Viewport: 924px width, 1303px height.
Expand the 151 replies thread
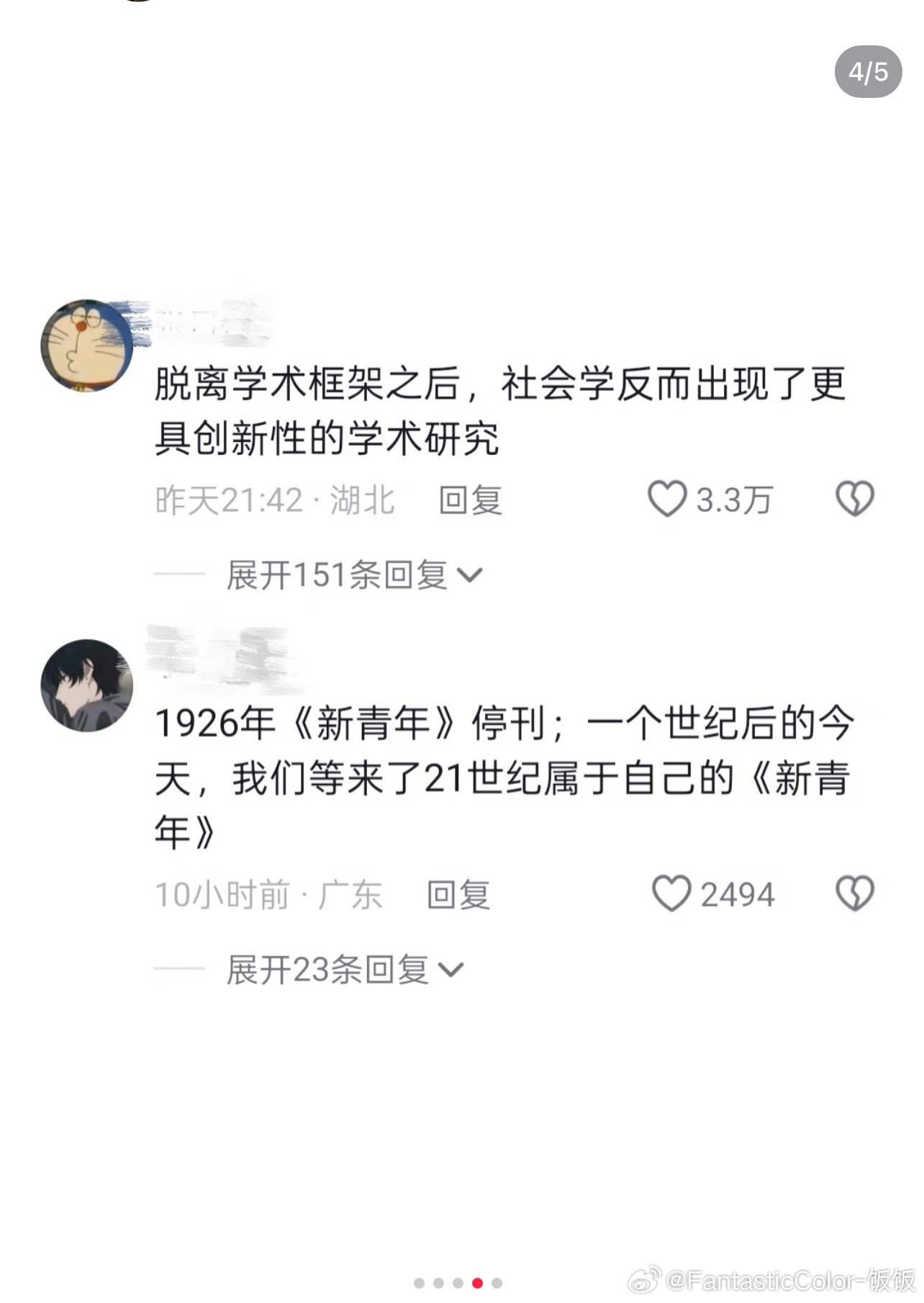[354, 575]
